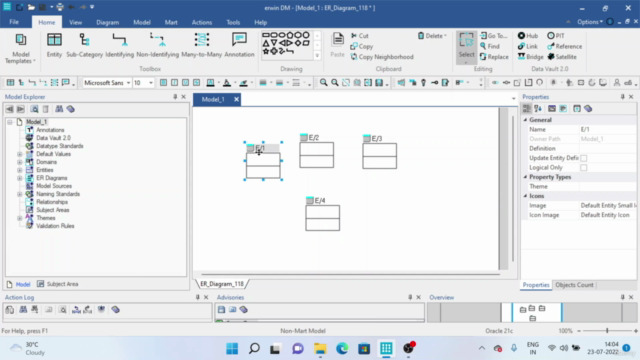Switch to the Tools ribbon tab
This screenshot has height=360, width=640.
pyautogui.click(x=233, y=22)
